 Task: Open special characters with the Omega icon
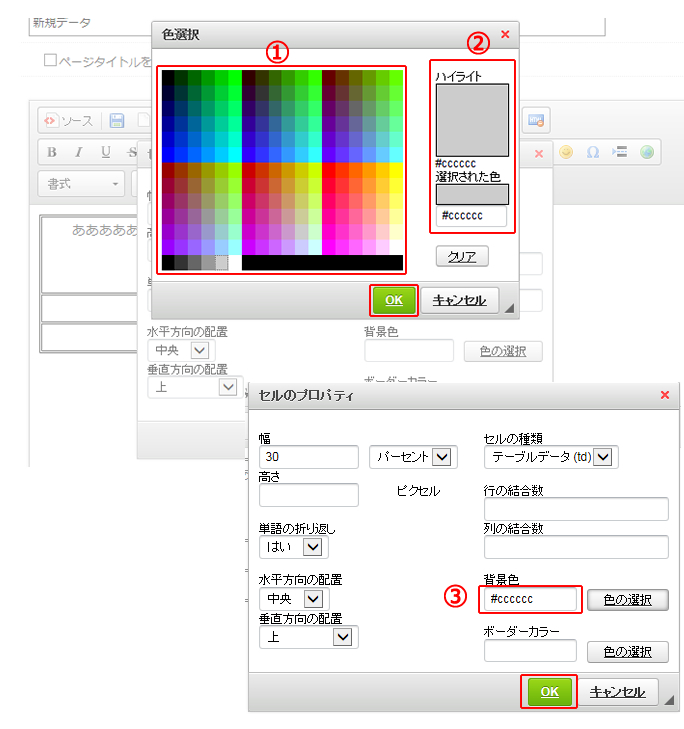(x=593, y=152)
